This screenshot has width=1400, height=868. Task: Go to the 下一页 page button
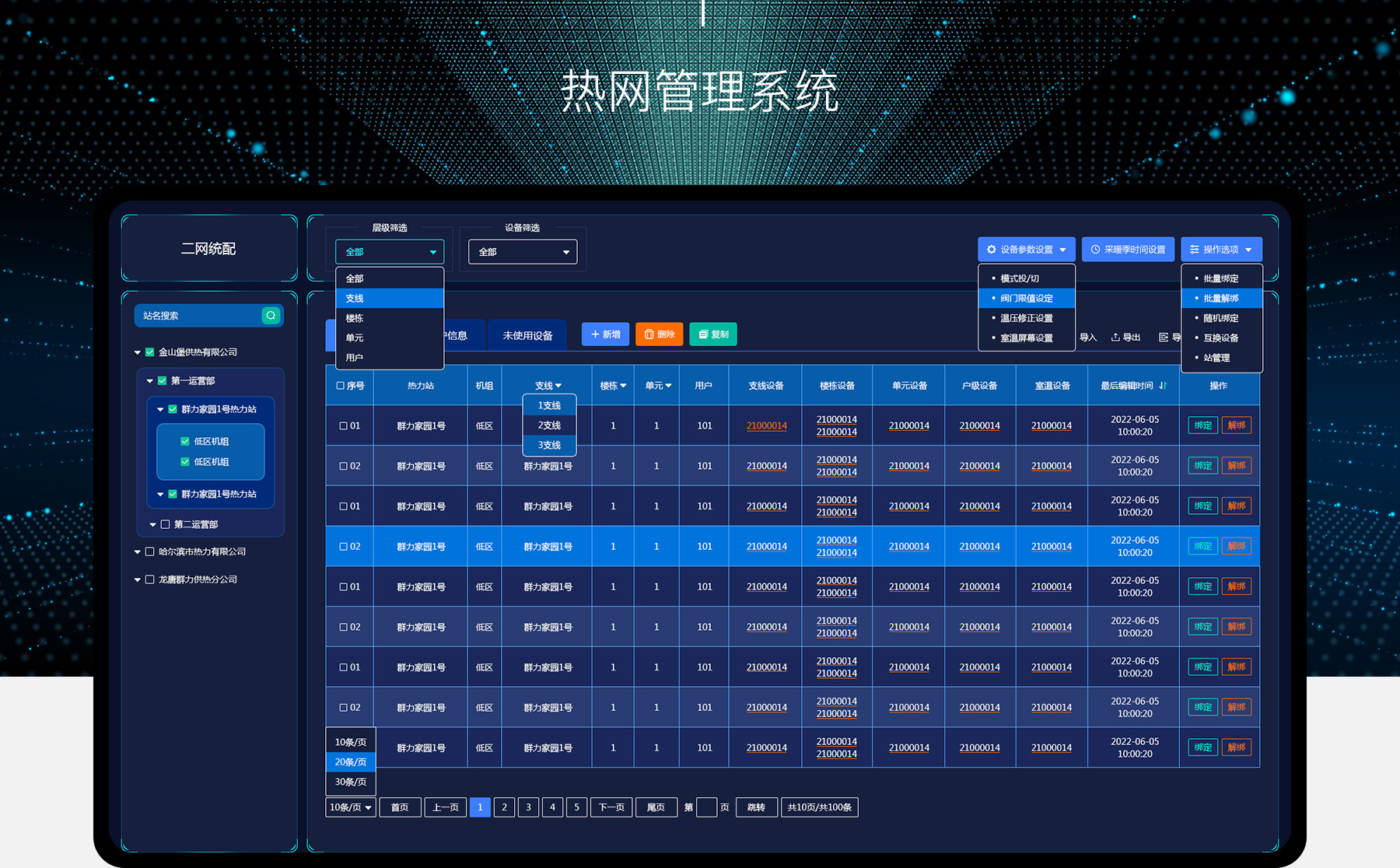pyautogui.click(x=611, y=807)
